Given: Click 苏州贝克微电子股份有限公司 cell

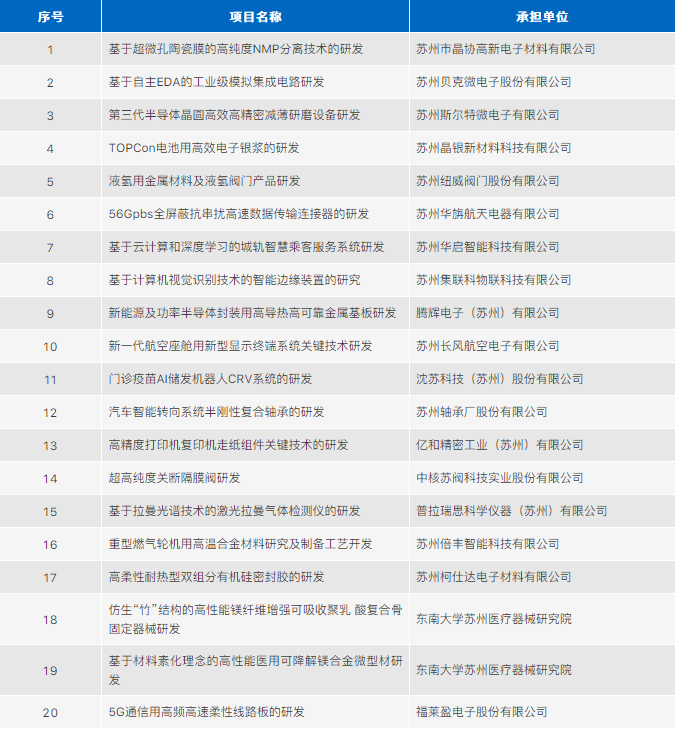Looking at the screenshot, I should click(x=493, y=82).
